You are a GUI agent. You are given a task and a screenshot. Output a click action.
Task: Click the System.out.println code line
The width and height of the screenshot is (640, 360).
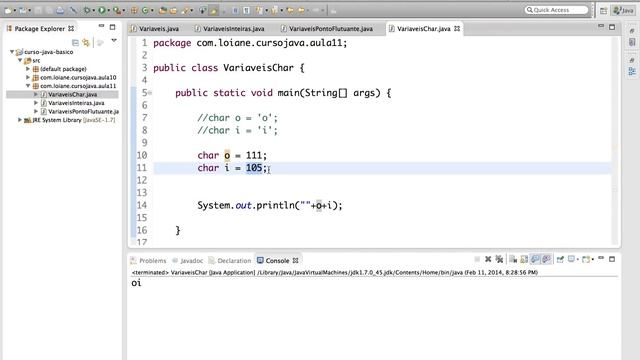click(269, 205)
